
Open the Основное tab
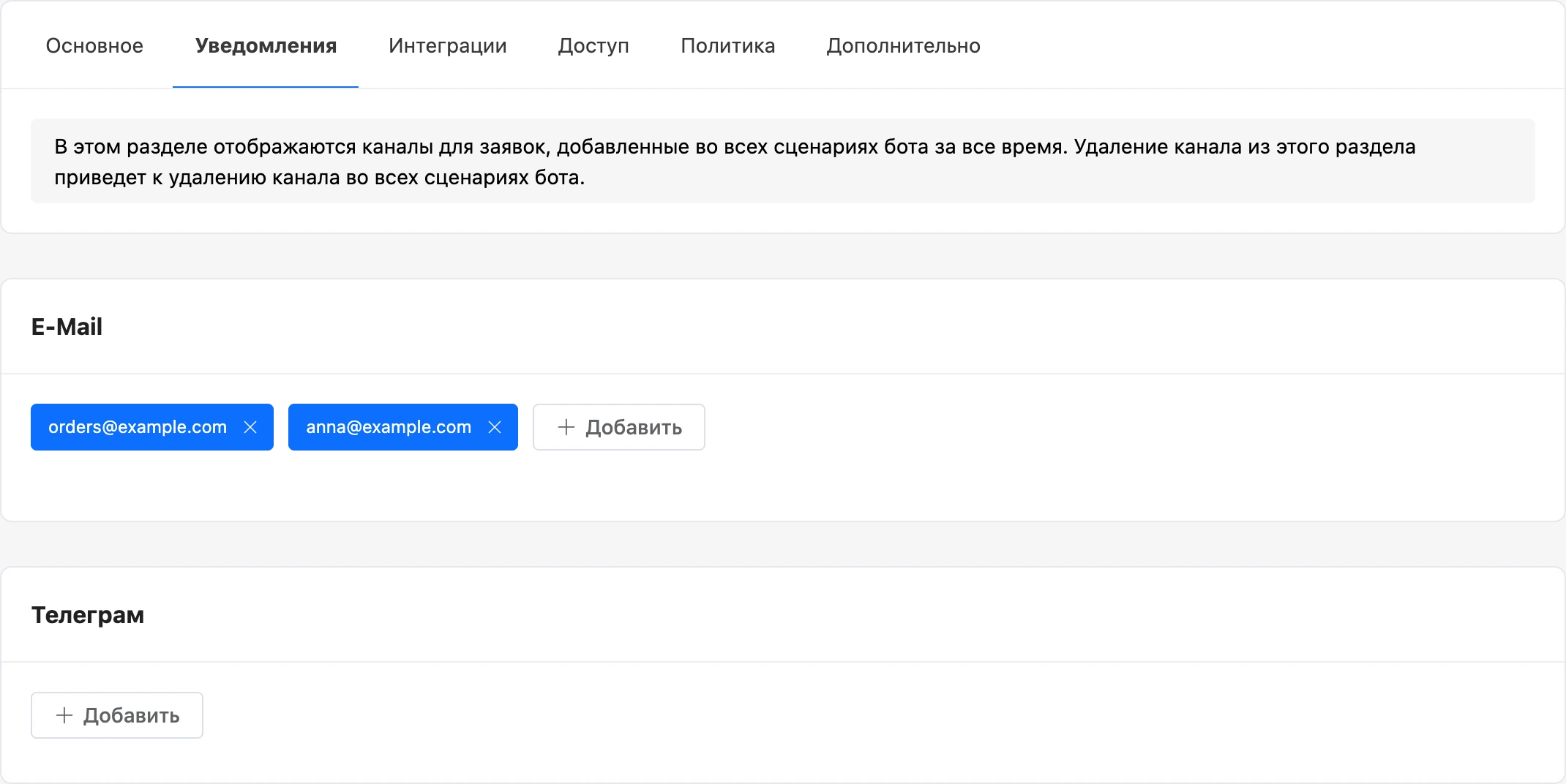click(94, 45)
